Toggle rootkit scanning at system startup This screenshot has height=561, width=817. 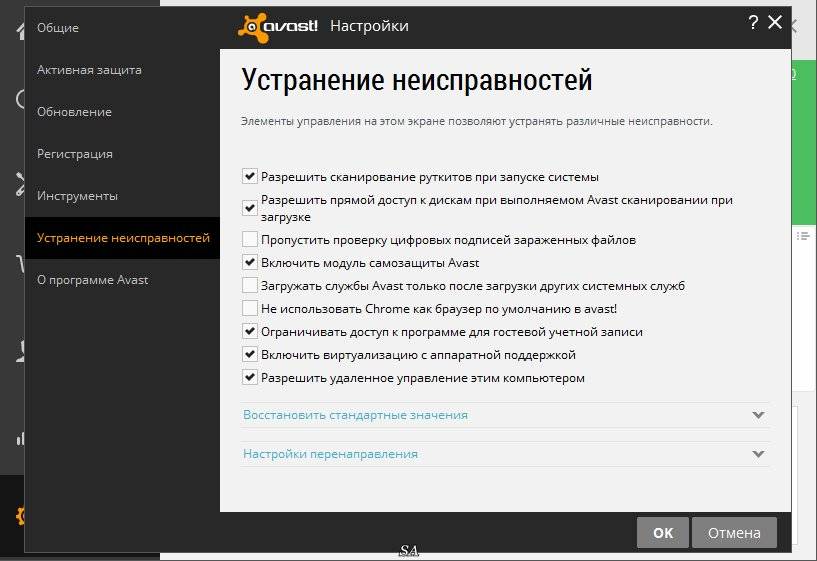(x=250, y=176)
